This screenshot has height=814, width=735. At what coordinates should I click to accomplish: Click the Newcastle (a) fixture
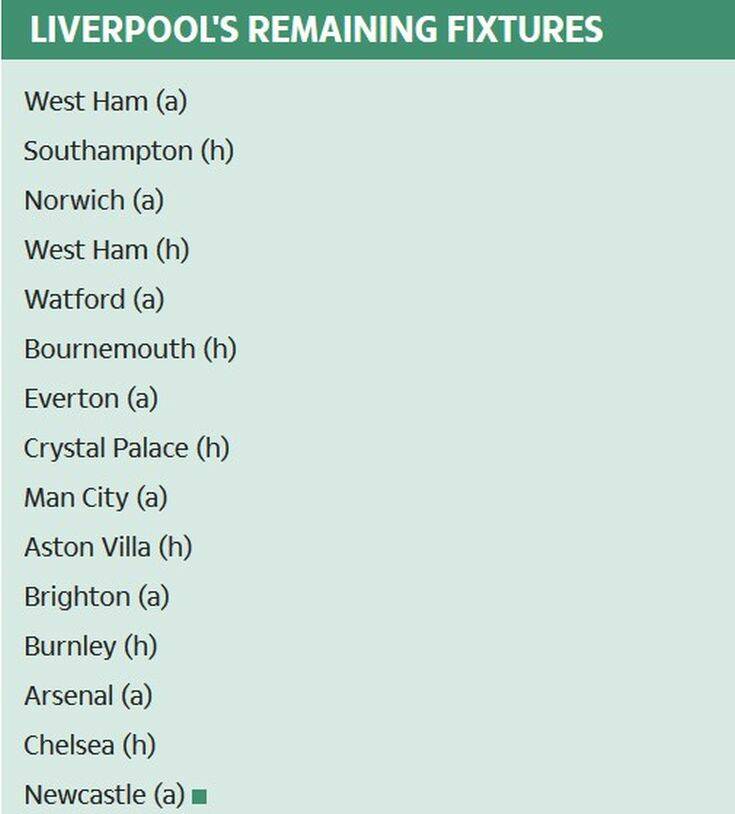(x=104, y=795)
